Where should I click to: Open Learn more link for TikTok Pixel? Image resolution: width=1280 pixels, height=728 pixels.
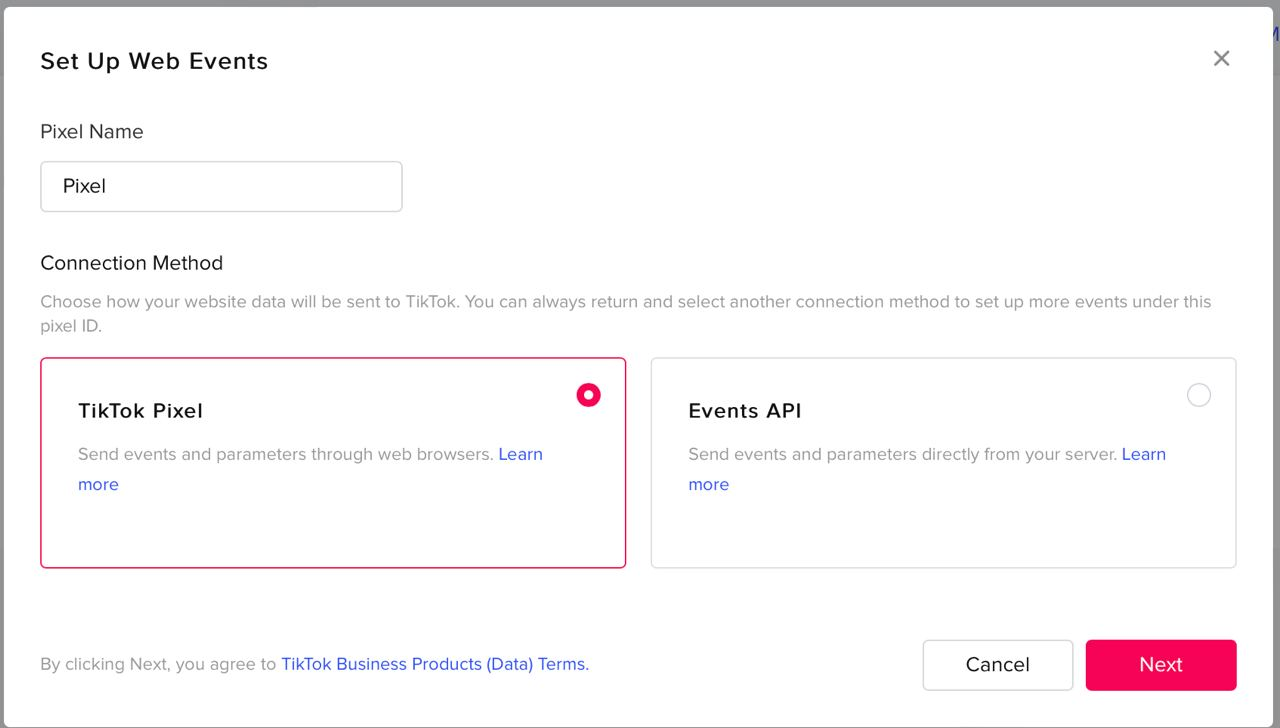pyautogui.click(x=520, y=454)
